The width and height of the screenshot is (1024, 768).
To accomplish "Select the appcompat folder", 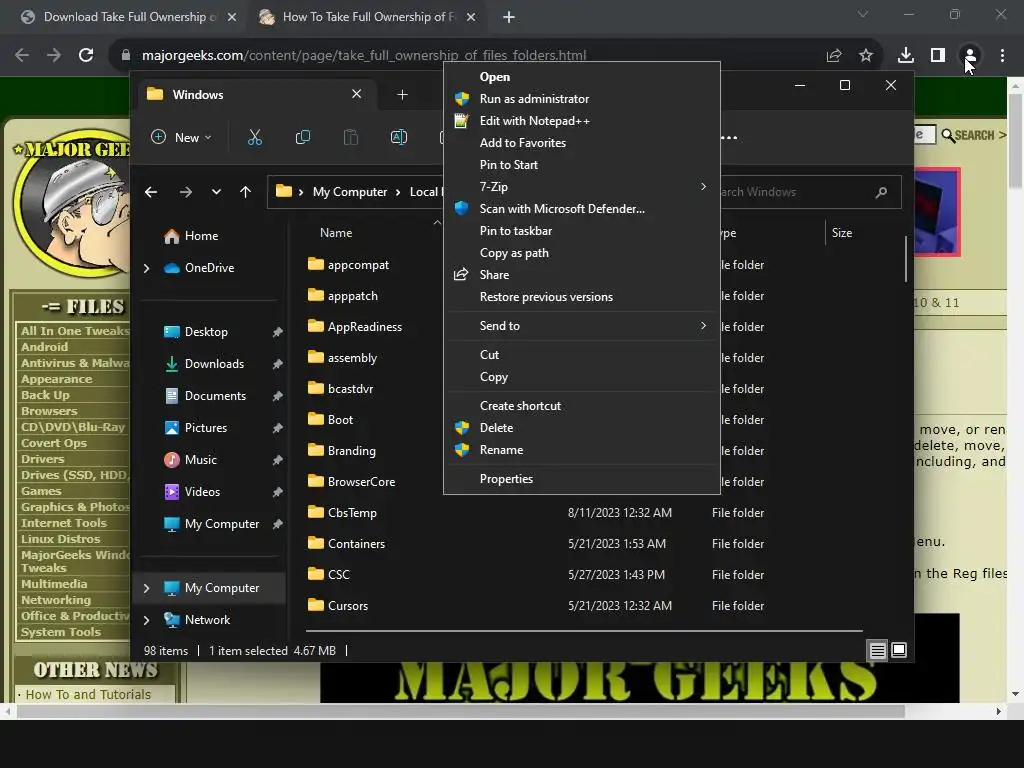I will pyautogui.click(x=358, y=264).
